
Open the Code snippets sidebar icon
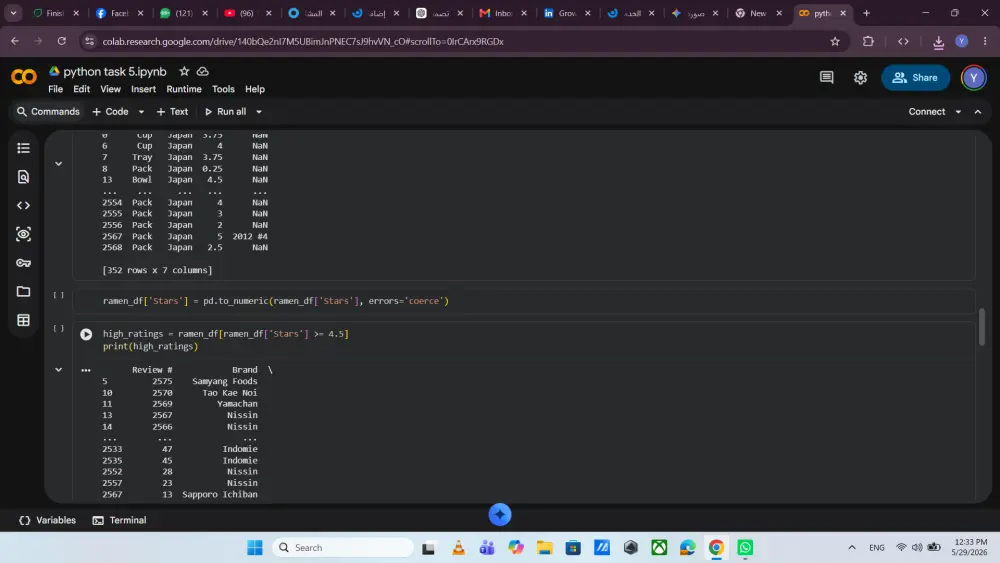tap(24, 205)
